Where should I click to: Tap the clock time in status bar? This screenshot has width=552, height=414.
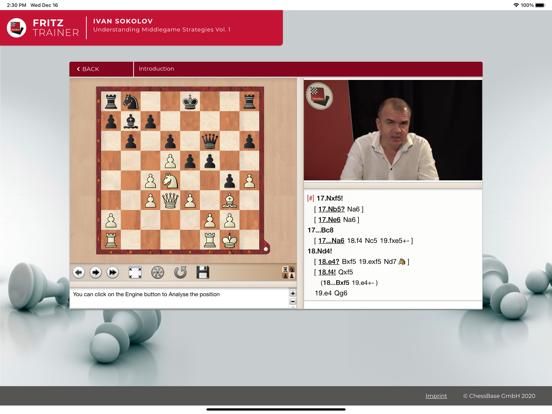pos(16,5)
